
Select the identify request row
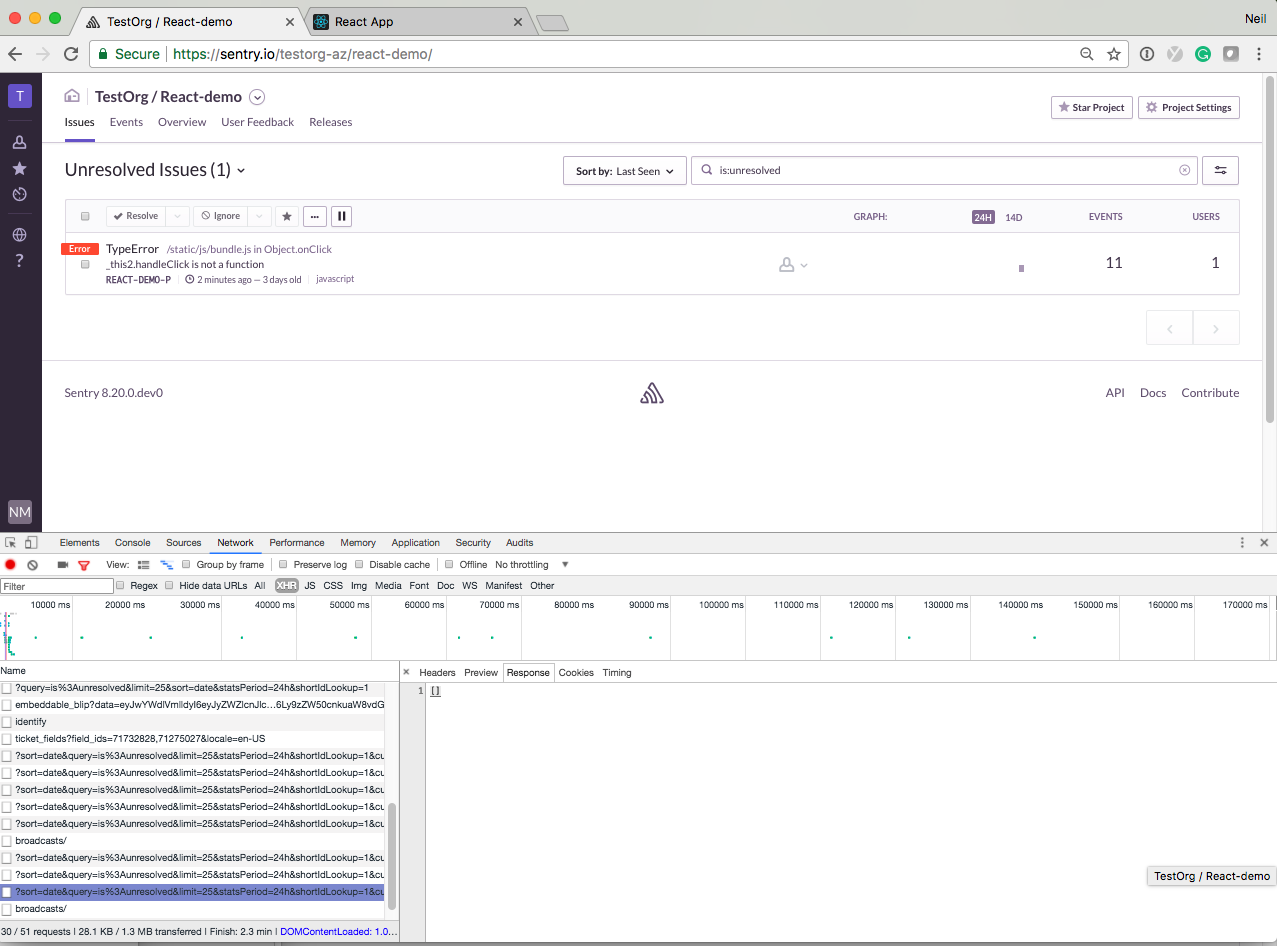[192, 721]
